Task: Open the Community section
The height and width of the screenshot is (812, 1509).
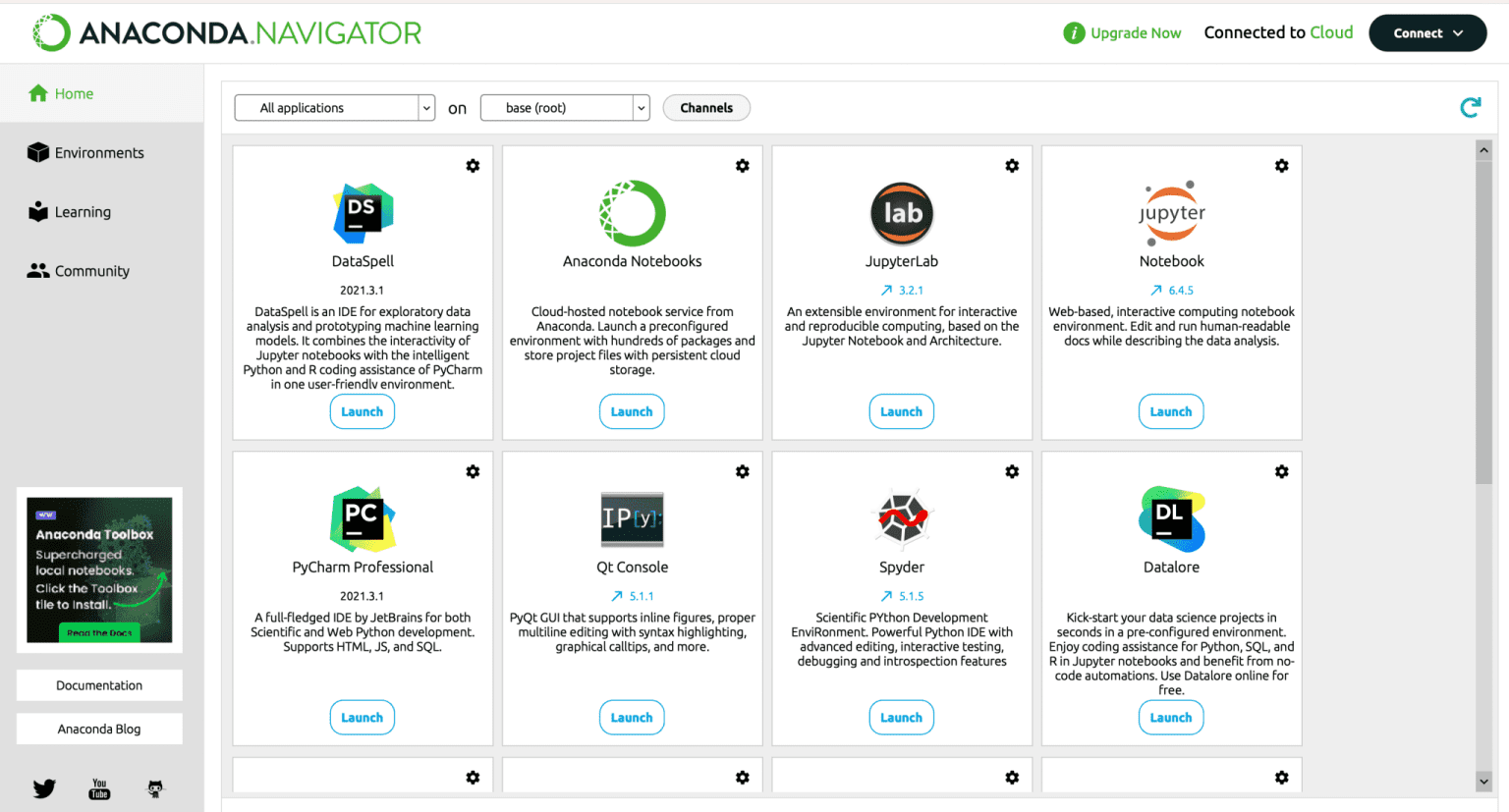Action: tap(91, 271)
